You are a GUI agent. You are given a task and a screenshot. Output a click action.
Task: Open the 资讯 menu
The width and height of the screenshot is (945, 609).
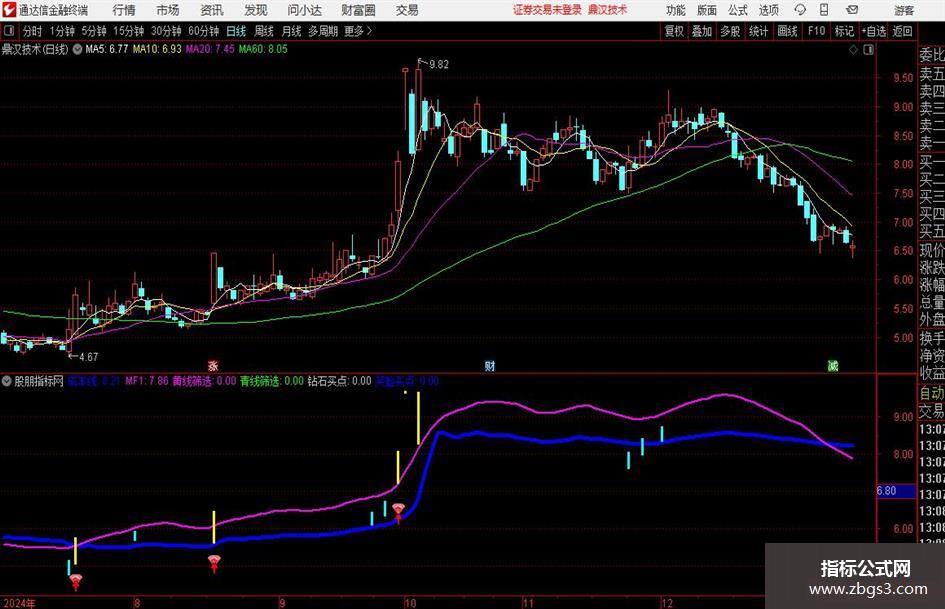[212, 10]
